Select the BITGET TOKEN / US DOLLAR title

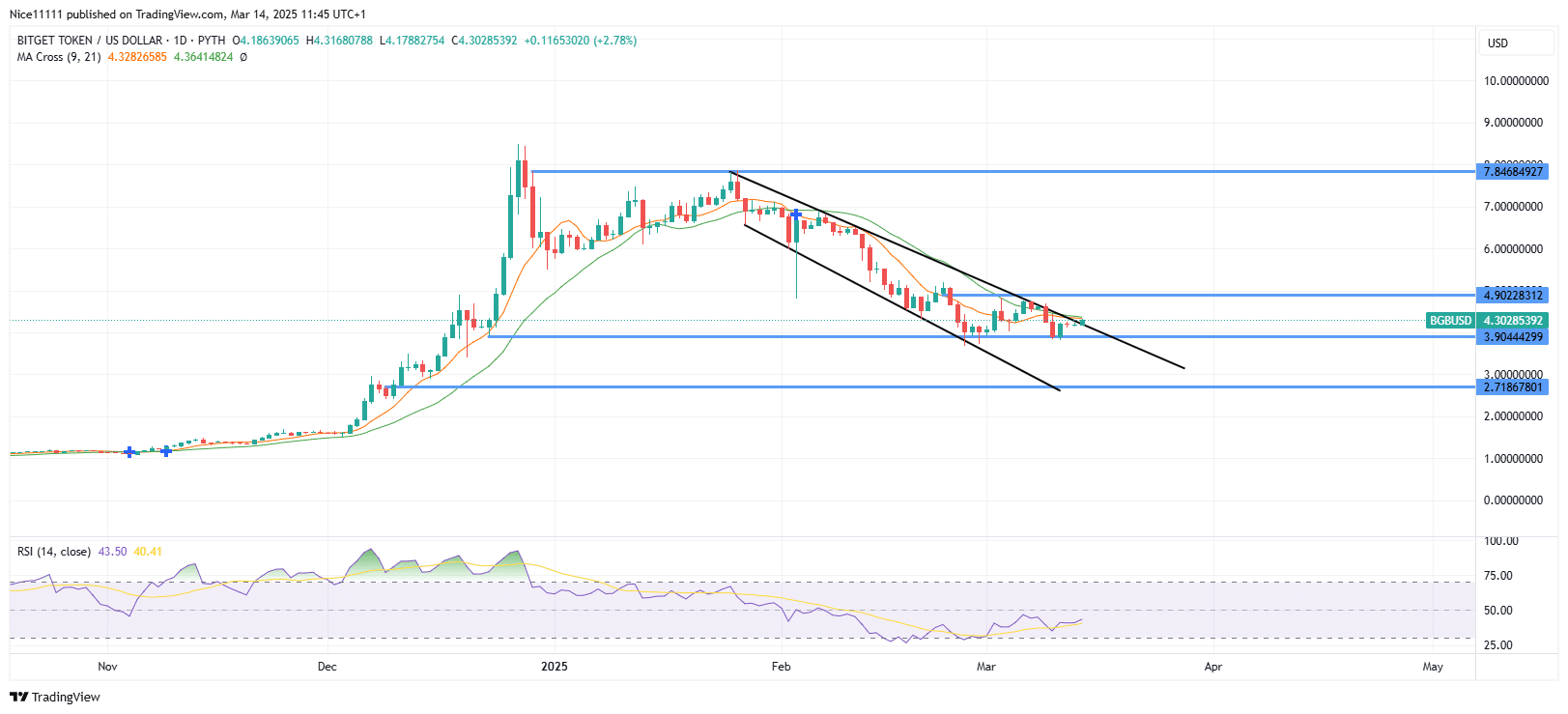click(90, 41)
